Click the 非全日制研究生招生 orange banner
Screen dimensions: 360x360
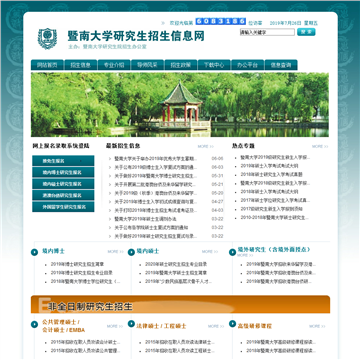pos(180,304)
